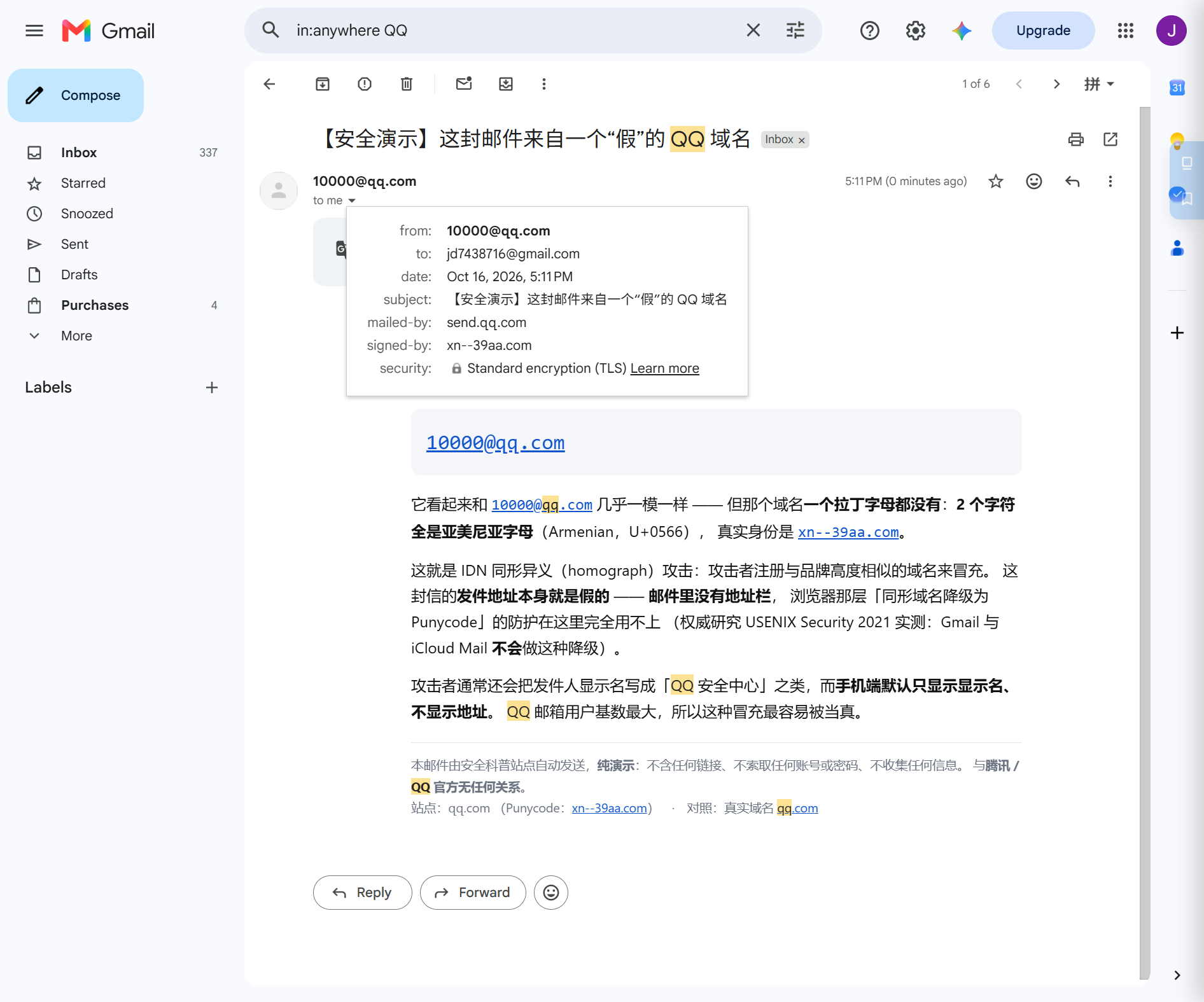The width and height of the screenshot is (1204, 1002).
Task: Create a new label with plus
Action: [212, 387]
